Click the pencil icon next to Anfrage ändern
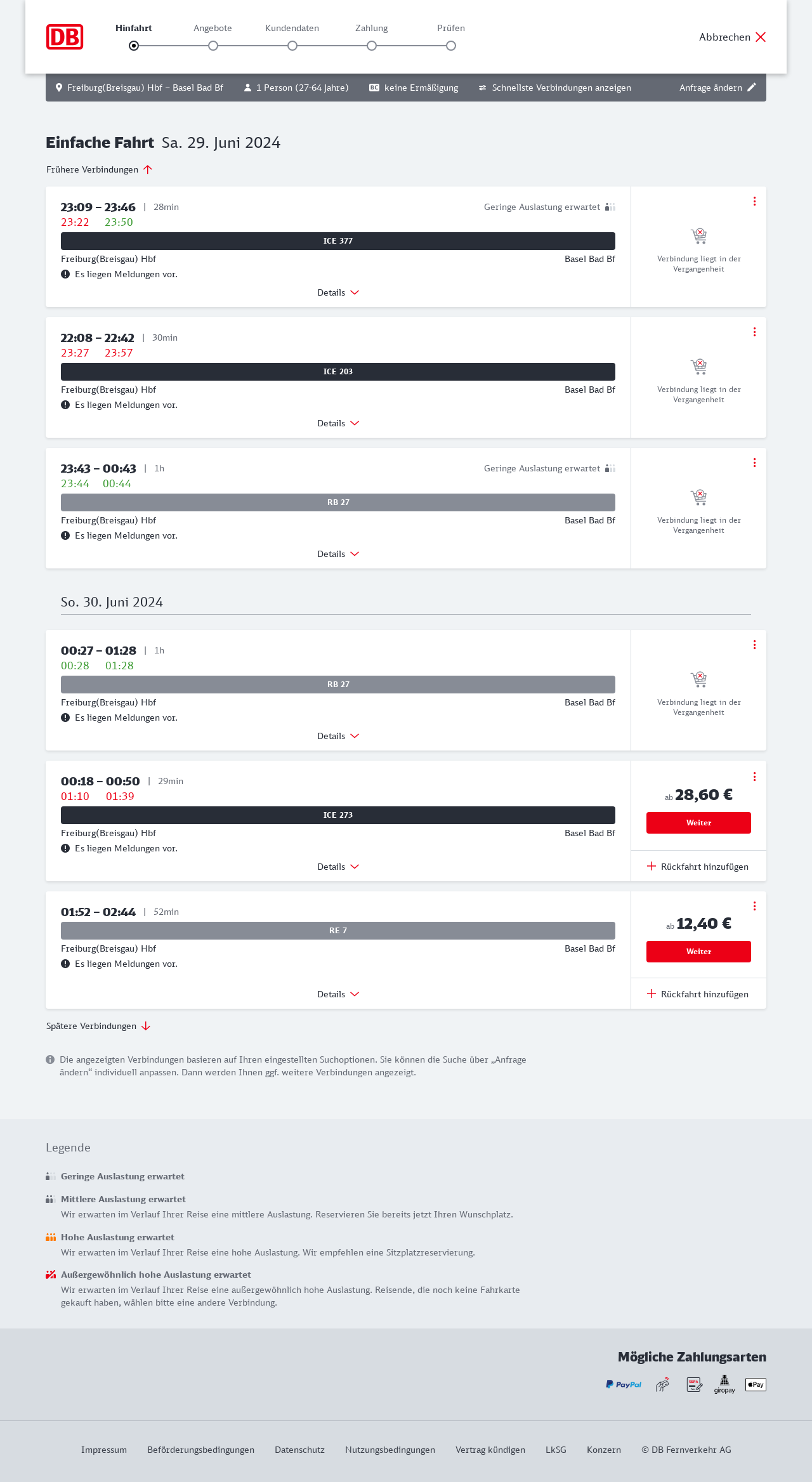Viewport: 812px width, 1482px height. click(x=752, y=88)
